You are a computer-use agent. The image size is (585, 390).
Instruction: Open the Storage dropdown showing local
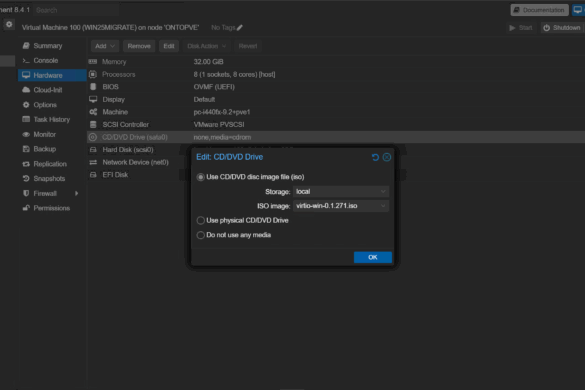tap(341, 192)
